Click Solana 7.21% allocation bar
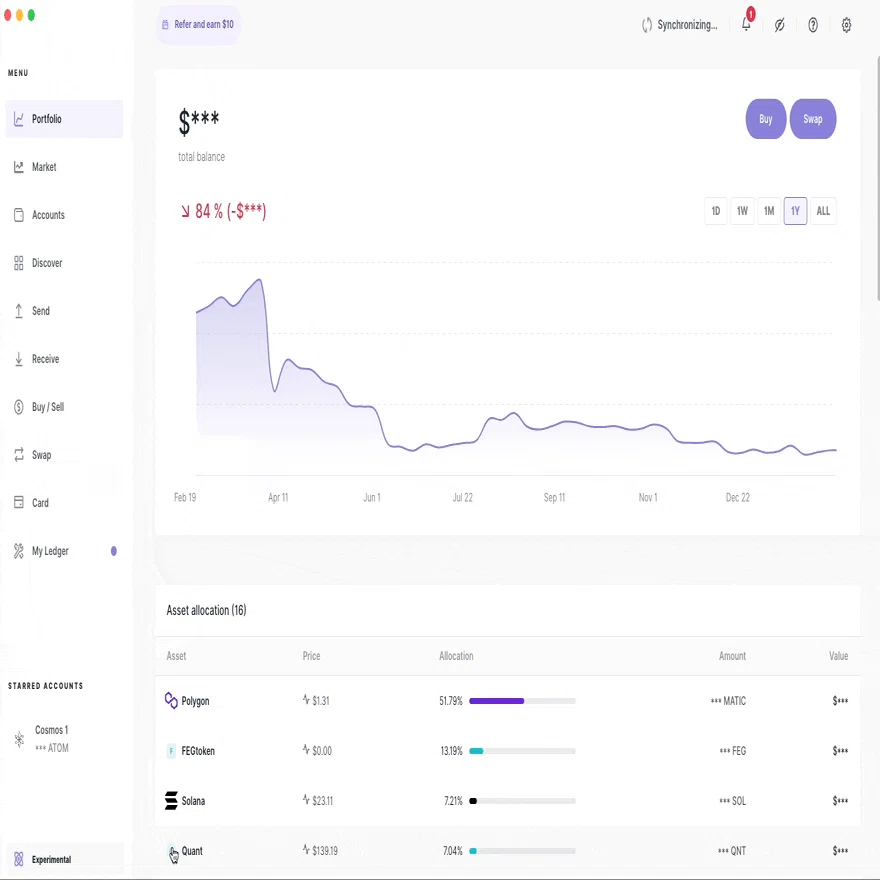This screenshot has height=880, width=880. click(x=522, y=801)
